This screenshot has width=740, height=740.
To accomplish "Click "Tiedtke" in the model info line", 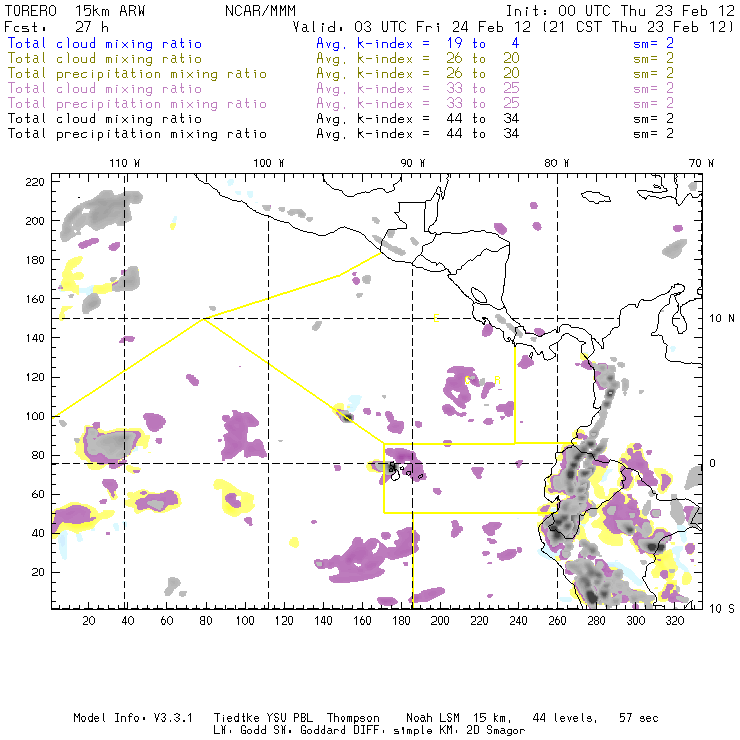I will tap(237, 718).
